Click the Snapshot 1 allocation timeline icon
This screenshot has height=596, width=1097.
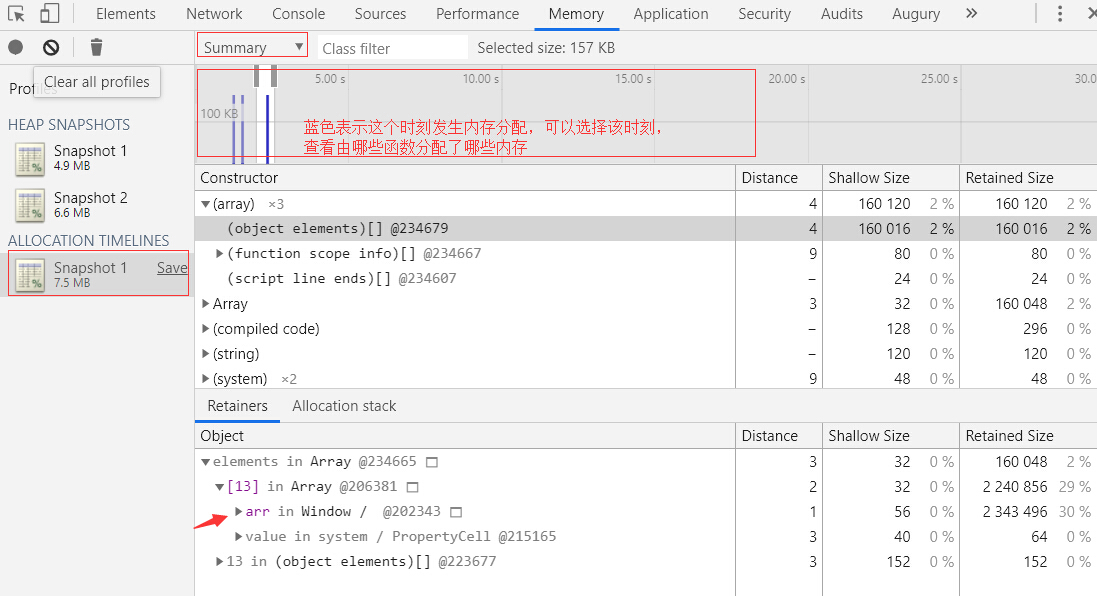[x=29, y=274]
